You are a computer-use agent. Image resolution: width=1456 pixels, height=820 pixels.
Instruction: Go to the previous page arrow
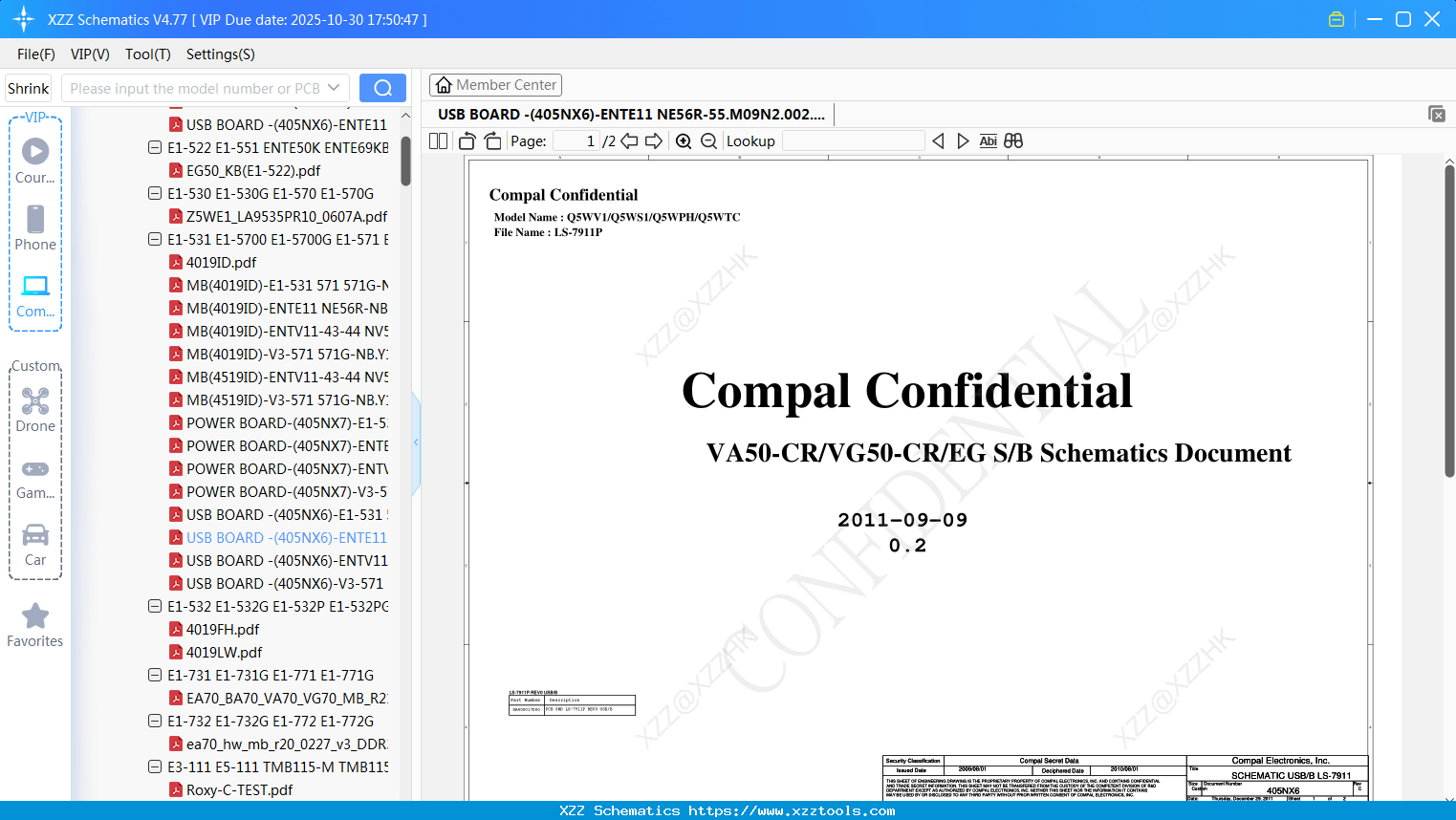pyautogui.click(x=629, y=140)
